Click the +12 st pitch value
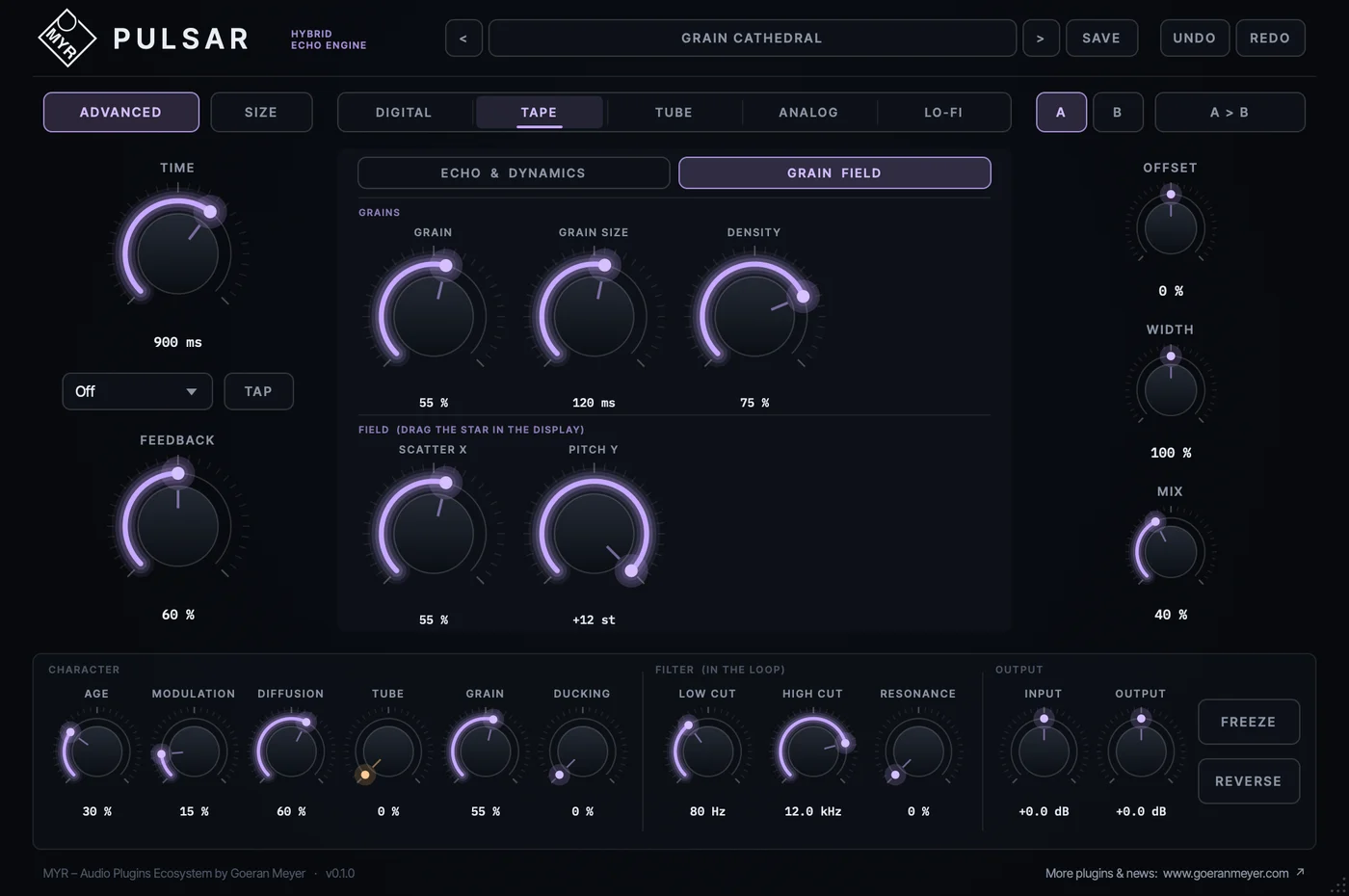 (594, 619)
